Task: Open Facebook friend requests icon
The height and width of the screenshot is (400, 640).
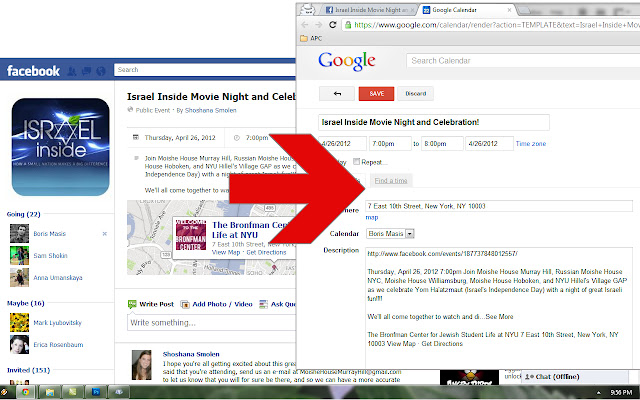Action: [72, 71]
